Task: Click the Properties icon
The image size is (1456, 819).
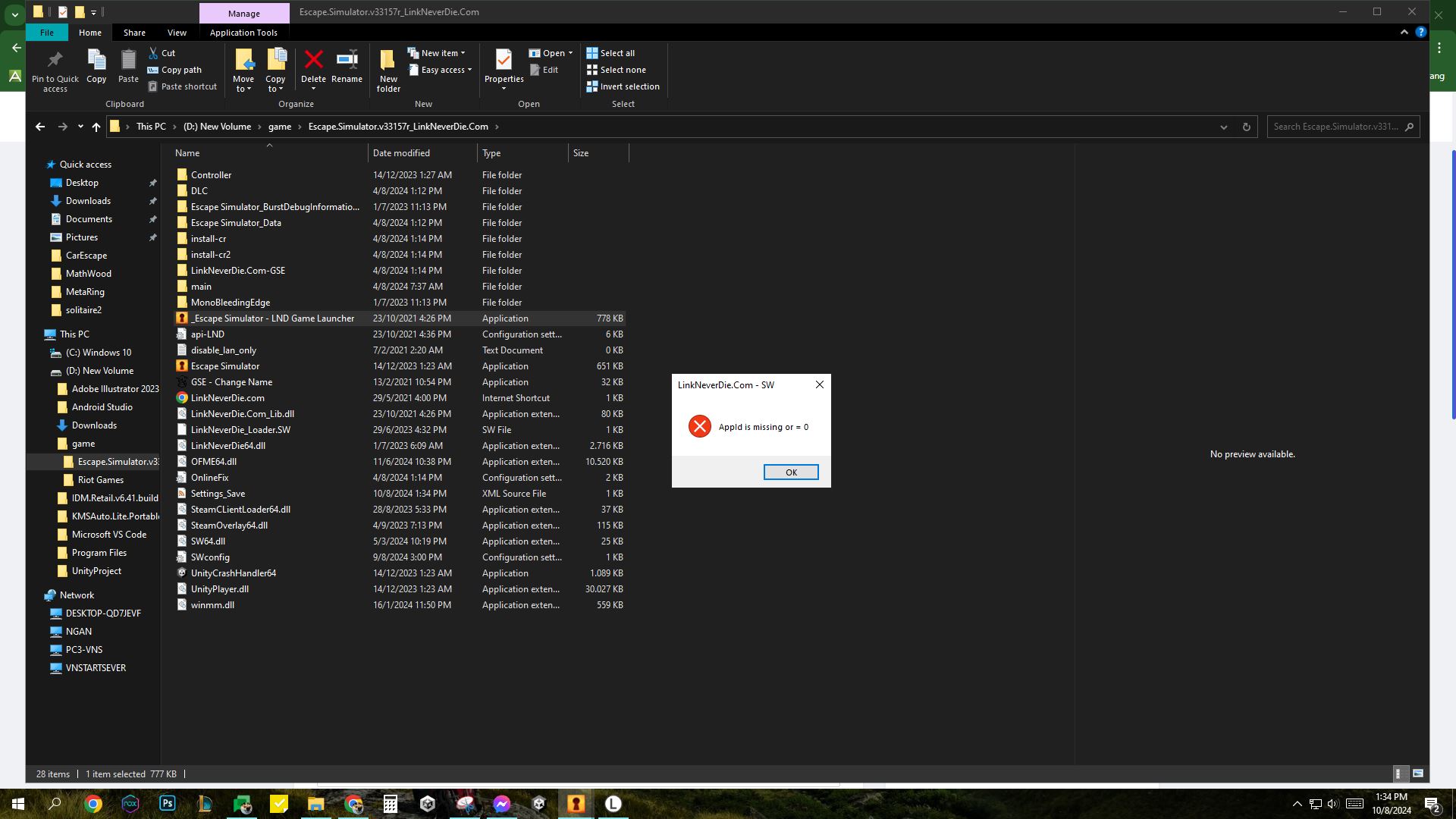Action: (x=504, y=61)
